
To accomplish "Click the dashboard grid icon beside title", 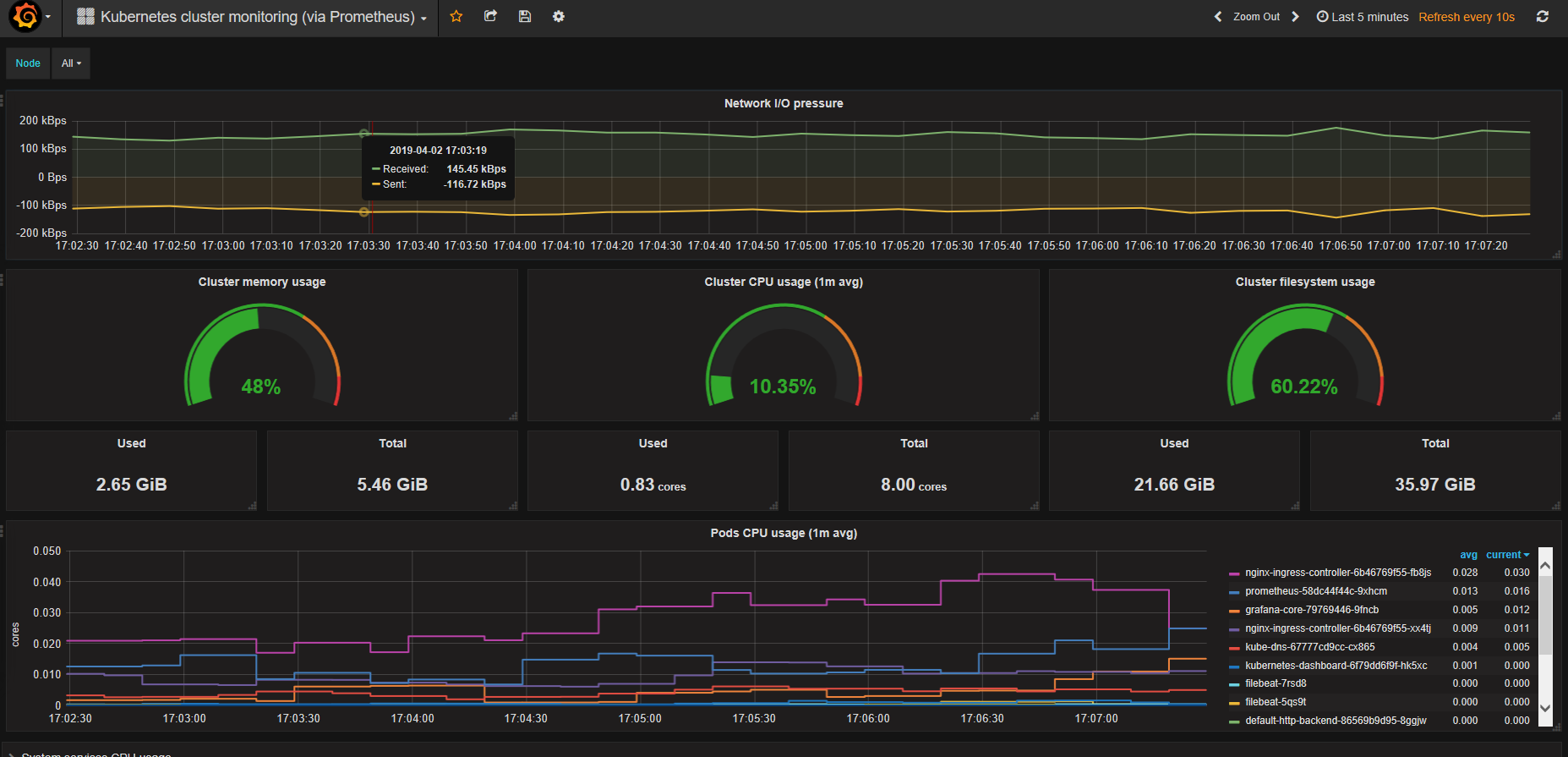I will click(x=85, y=17).
